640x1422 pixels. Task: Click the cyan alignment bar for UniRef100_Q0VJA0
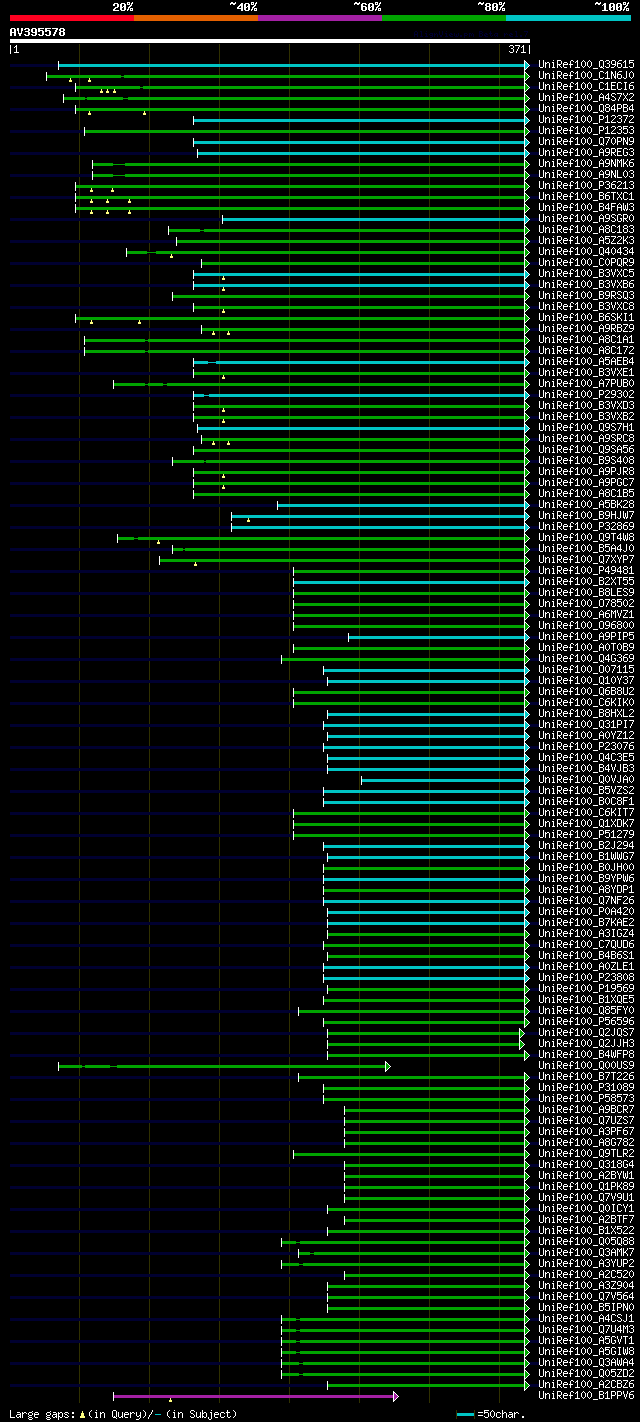tap(445, 779)
